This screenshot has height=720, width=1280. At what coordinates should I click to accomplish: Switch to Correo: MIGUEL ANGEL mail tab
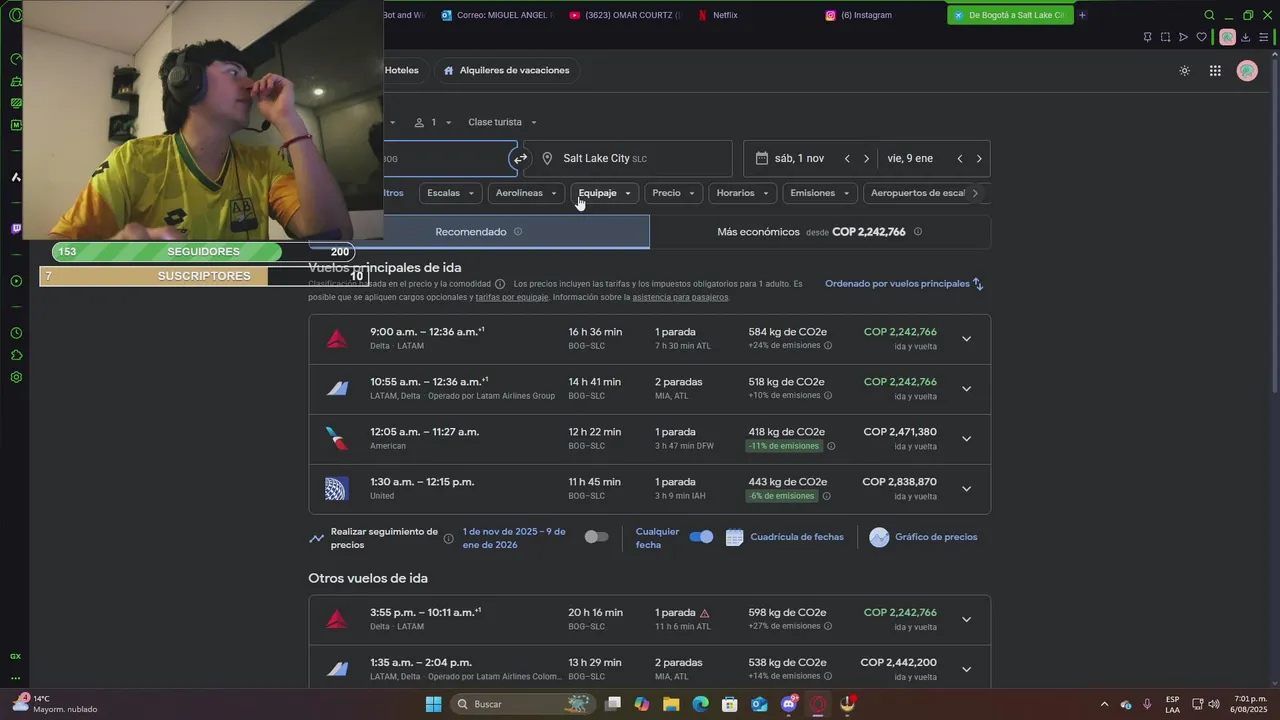point(497,15)
